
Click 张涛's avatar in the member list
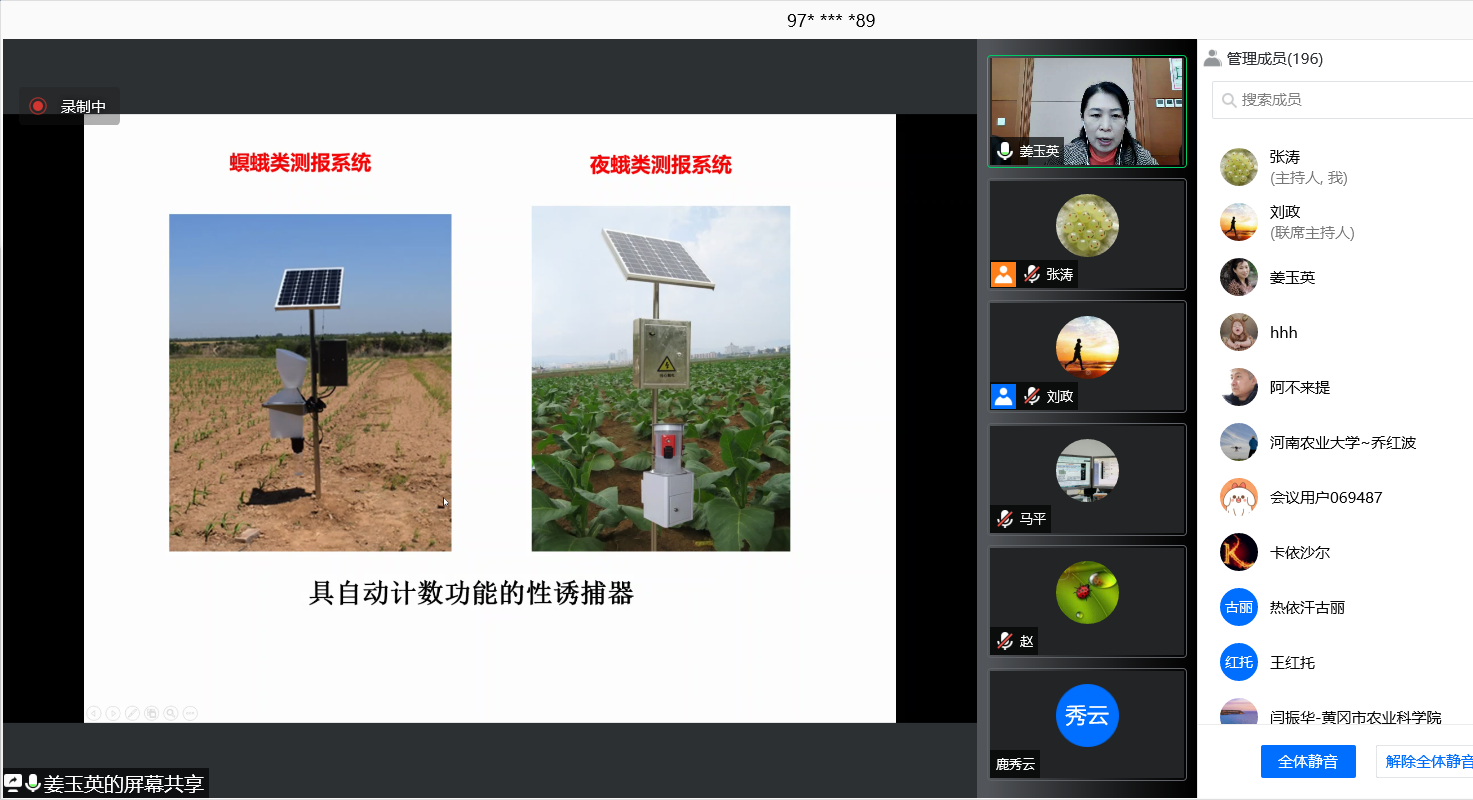1239,167
